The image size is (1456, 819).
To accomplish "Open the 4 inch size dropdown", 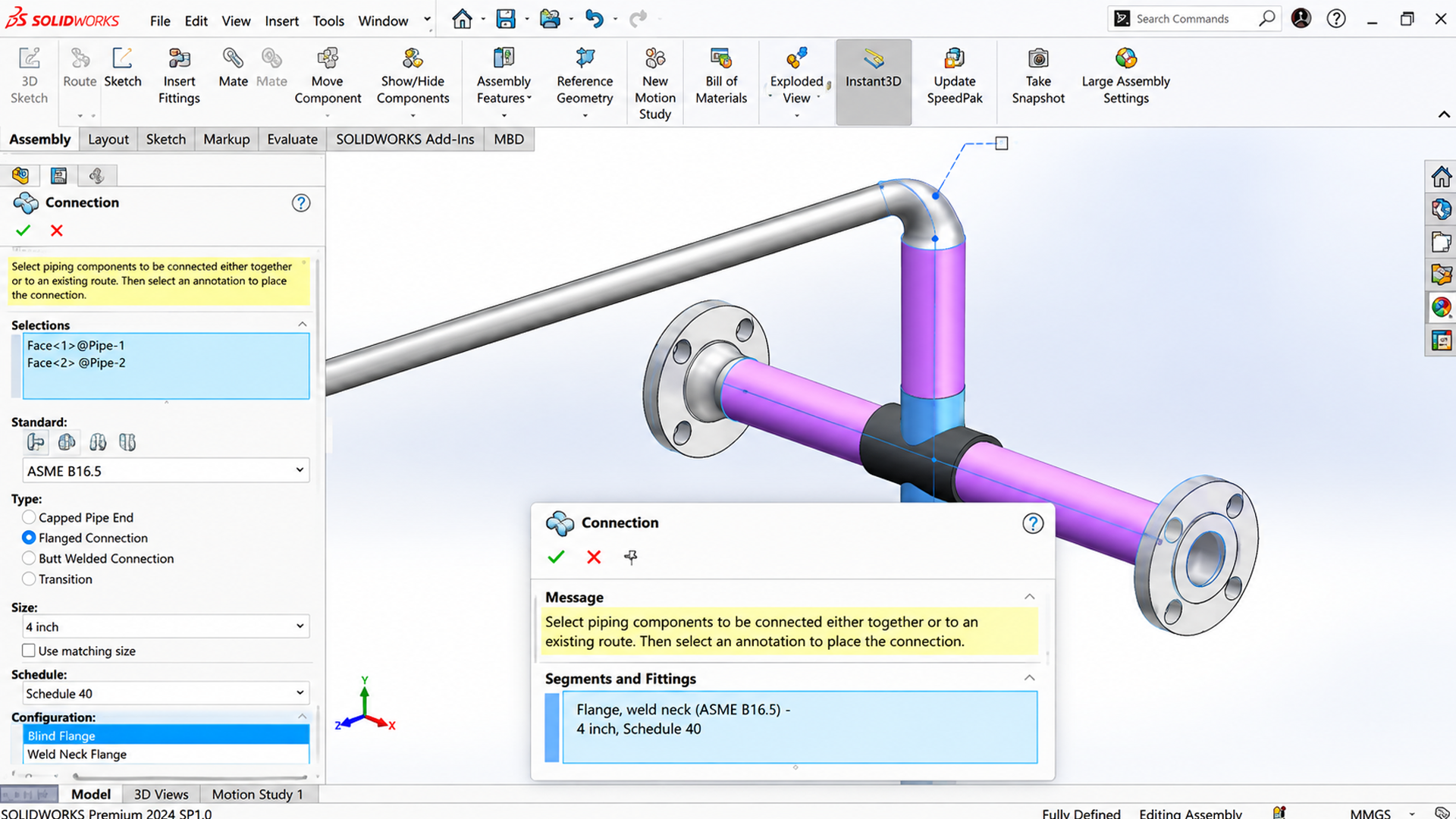I will (x=166, y=626).
